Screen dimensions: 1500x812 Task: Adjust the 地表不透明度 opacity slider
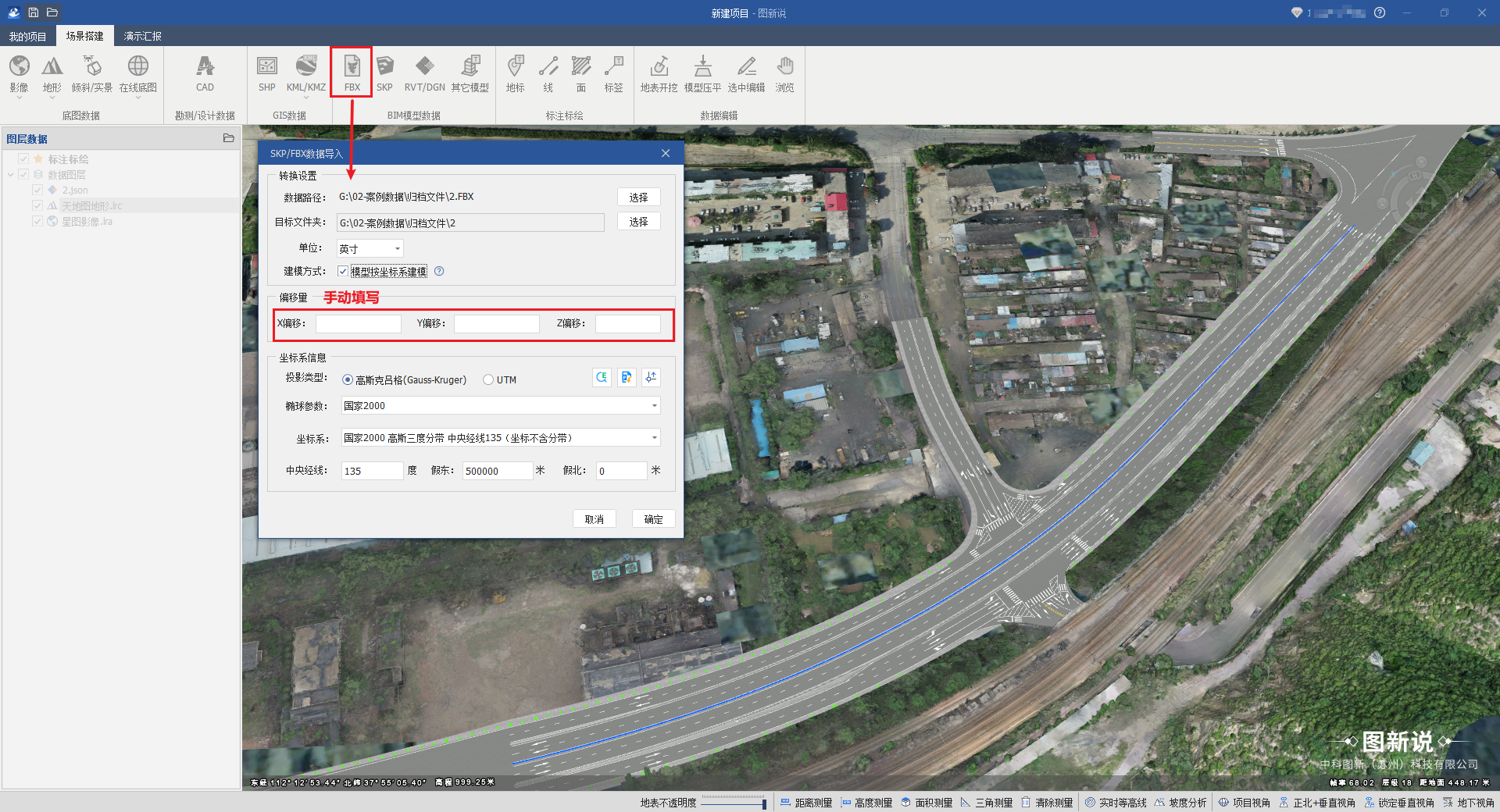pyautogui.click(x=734, y=803)
